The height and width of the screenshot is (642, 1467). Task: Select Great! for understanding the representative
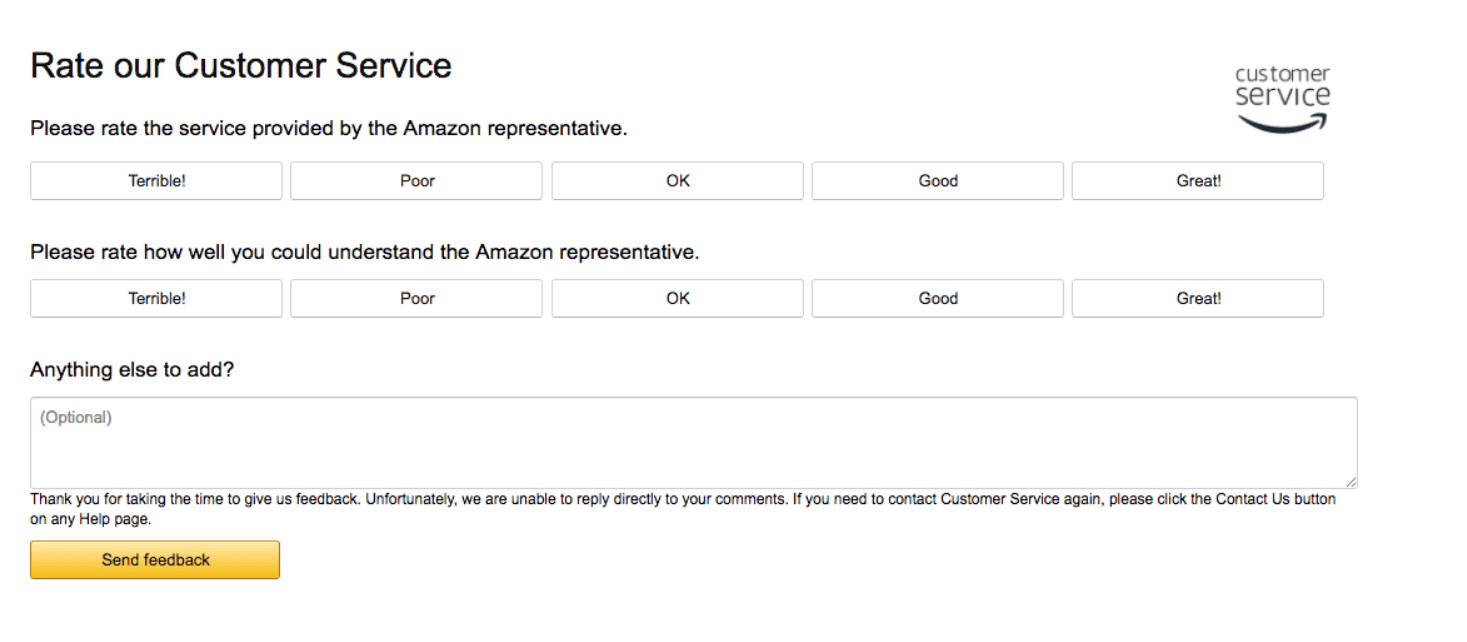1197,298
